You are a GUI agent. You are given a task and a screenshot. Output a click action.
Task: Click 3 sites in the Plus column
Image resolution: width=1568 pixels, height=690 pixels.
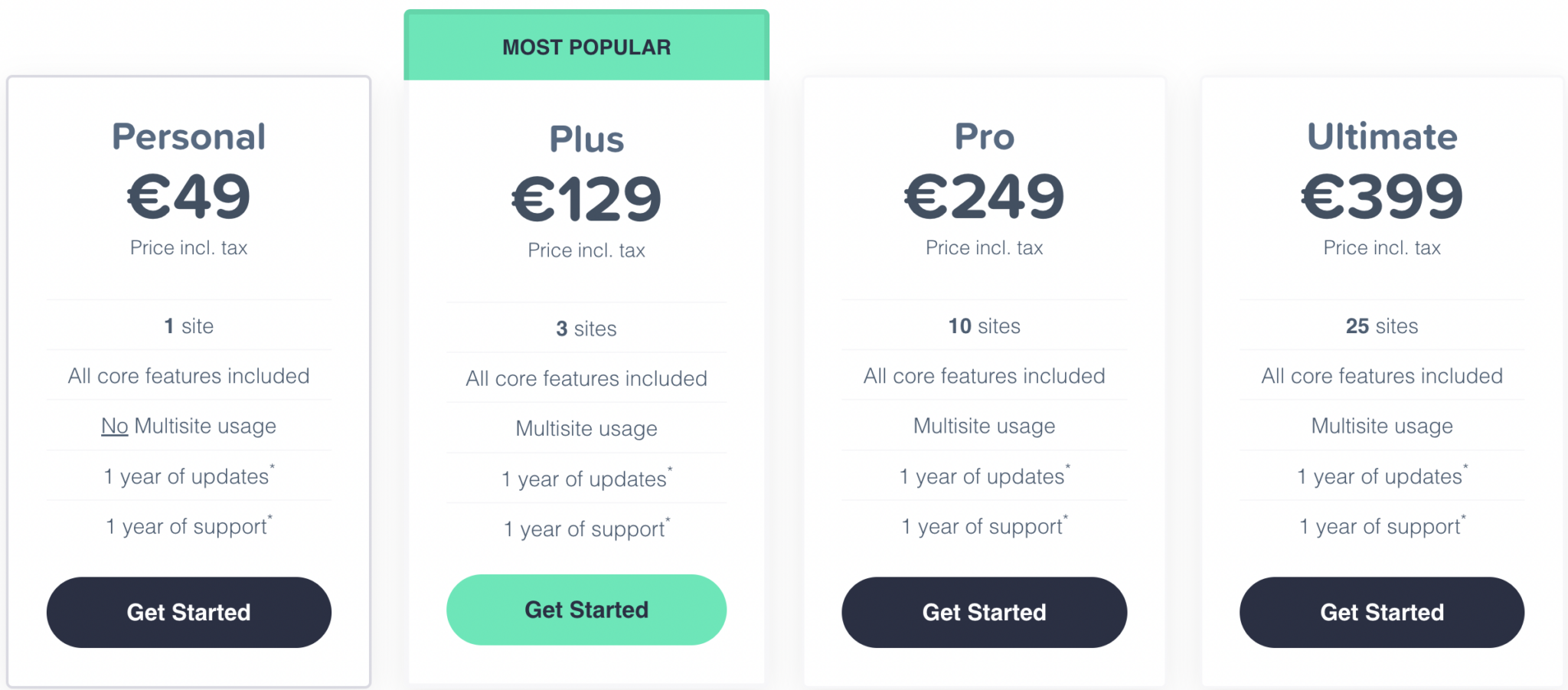(x=586, y=329)
